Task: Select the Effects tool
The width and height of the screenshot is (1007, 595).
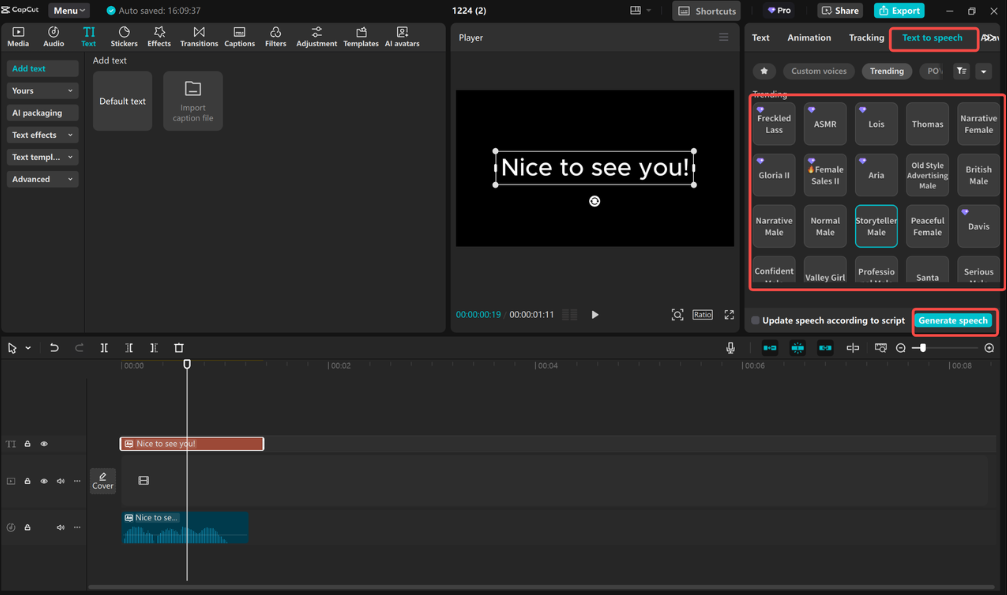Action: (x=160, y=37)
